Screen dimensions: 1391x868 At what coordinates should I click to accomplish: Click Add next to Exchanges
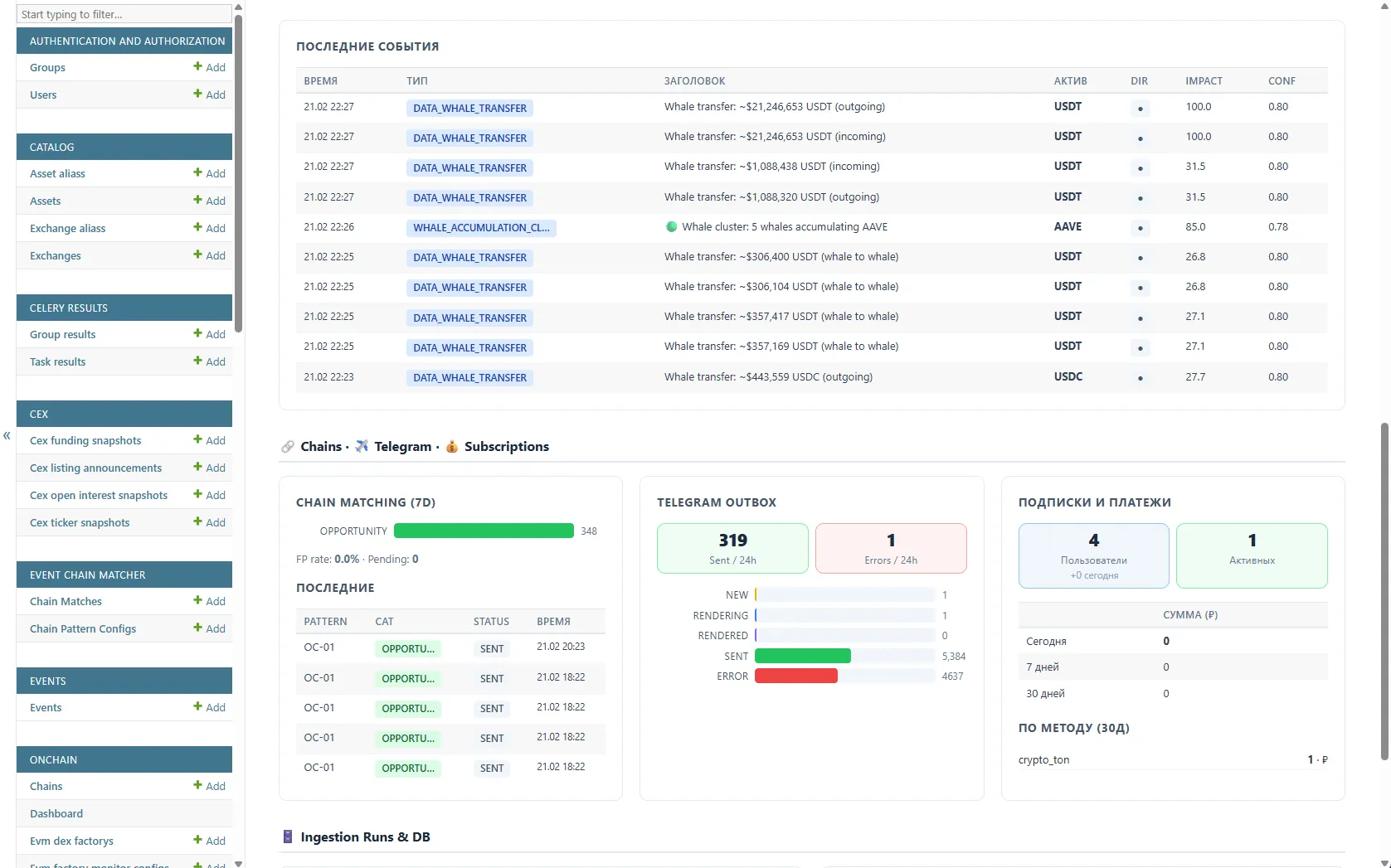(215, 255)
